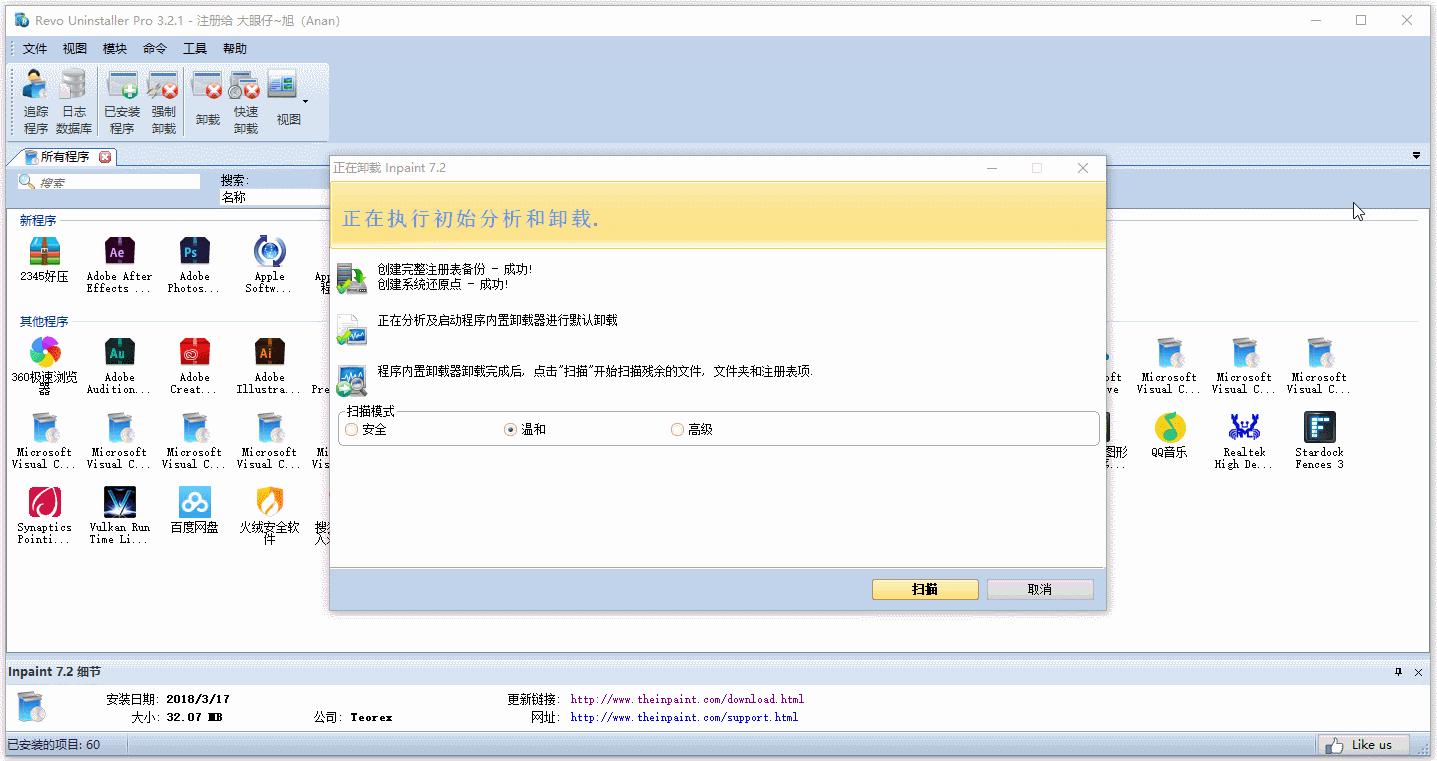Open the 追踪程序 toolbar tool
The width and height of the screenshot is (1437, 761).
(x=34, y=99)
